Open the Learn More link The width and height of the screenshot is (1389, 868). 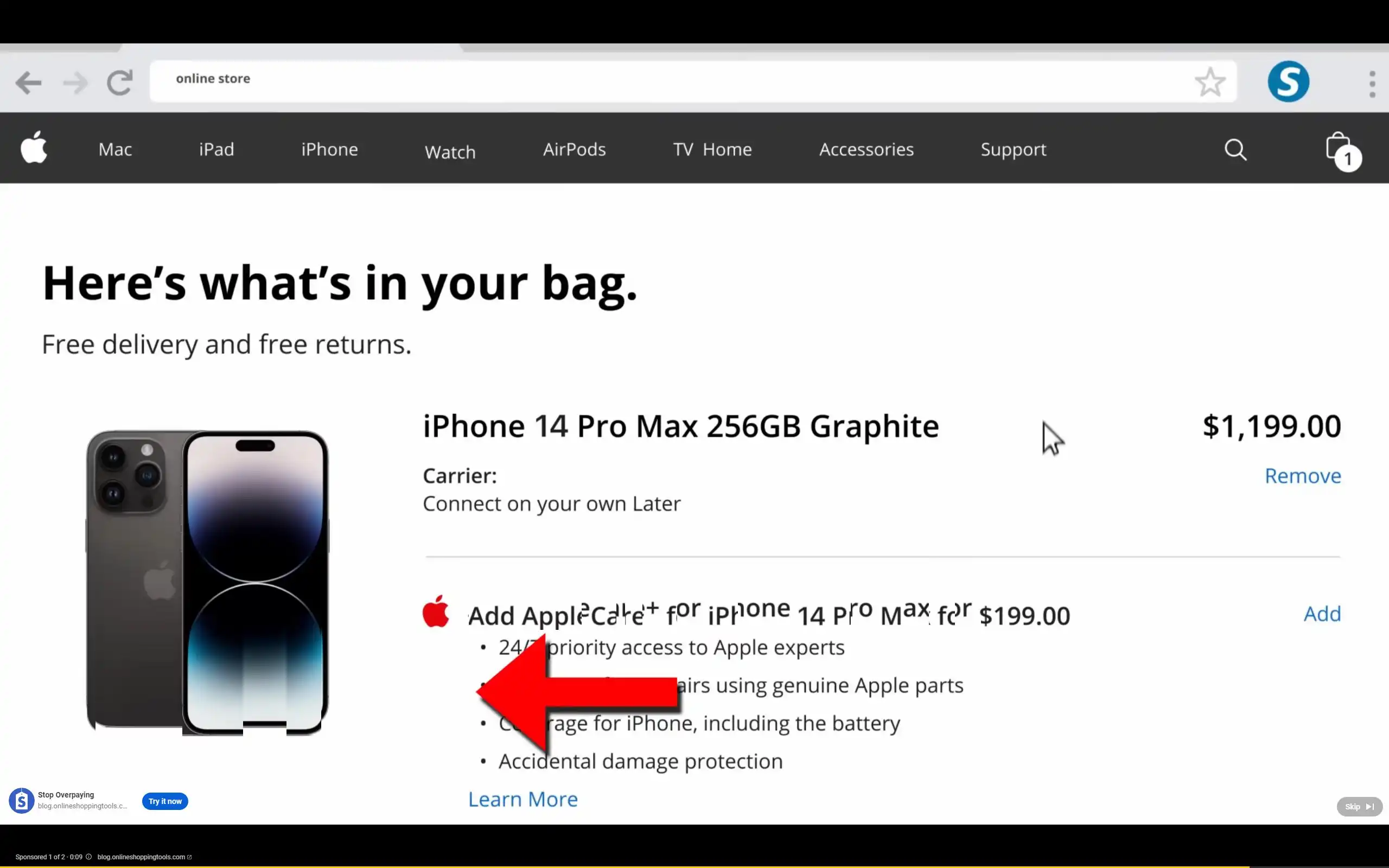point(523,799)
